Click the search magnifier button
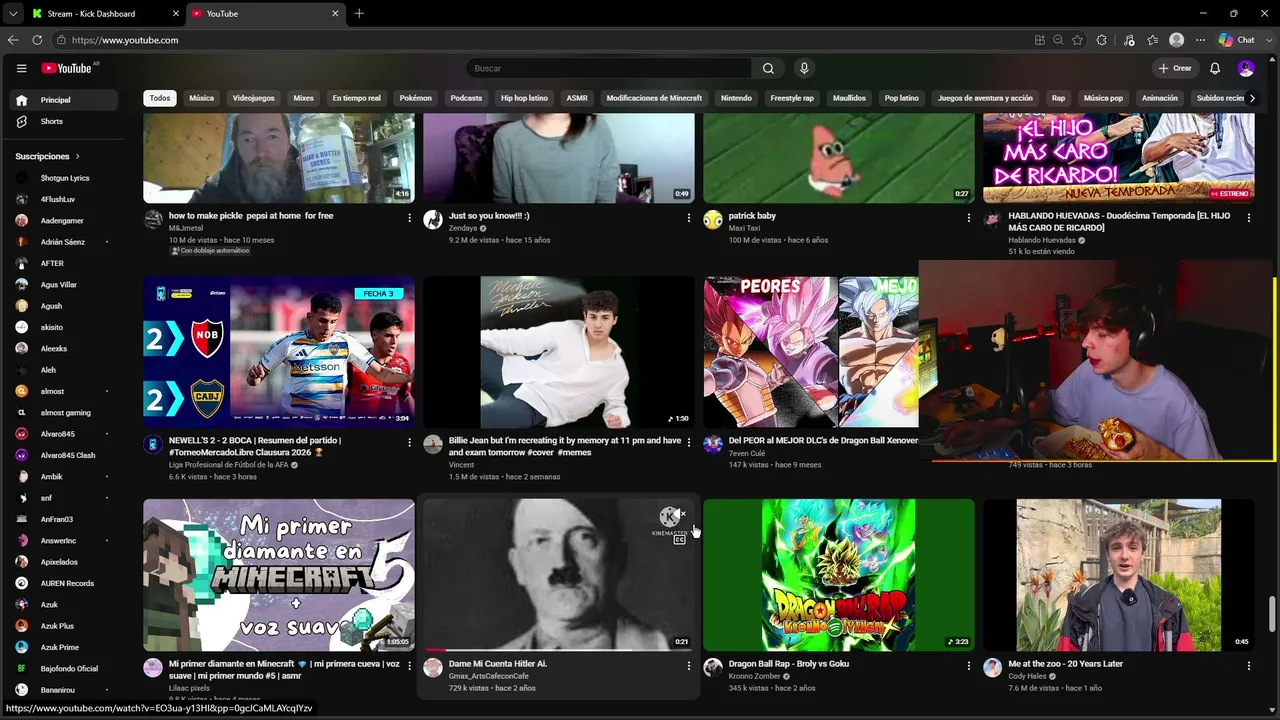The image size is (1280, 720). [768, 68]
